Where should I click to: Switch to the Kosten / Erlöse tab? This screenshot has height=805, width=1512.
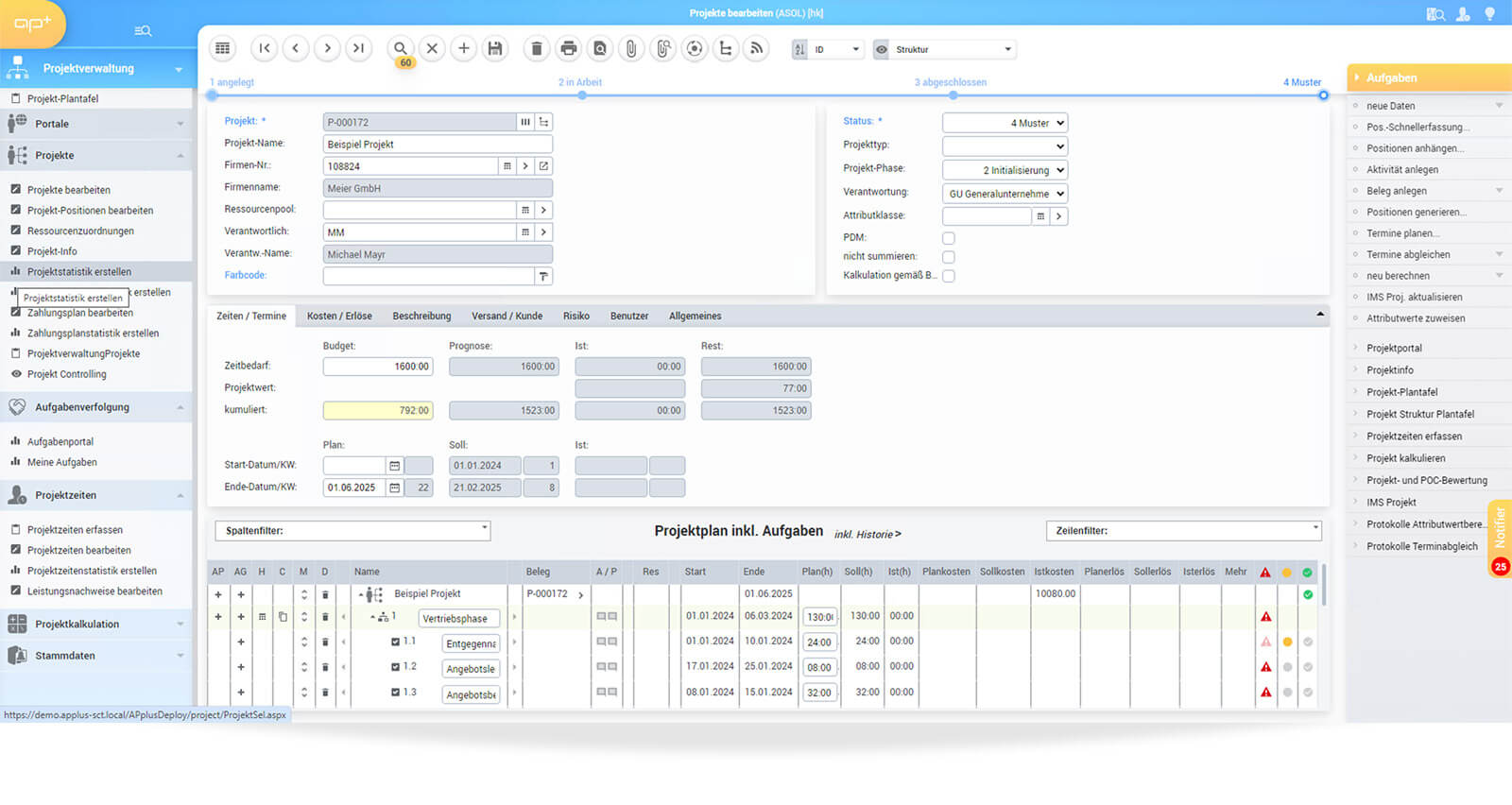(339, 317)
